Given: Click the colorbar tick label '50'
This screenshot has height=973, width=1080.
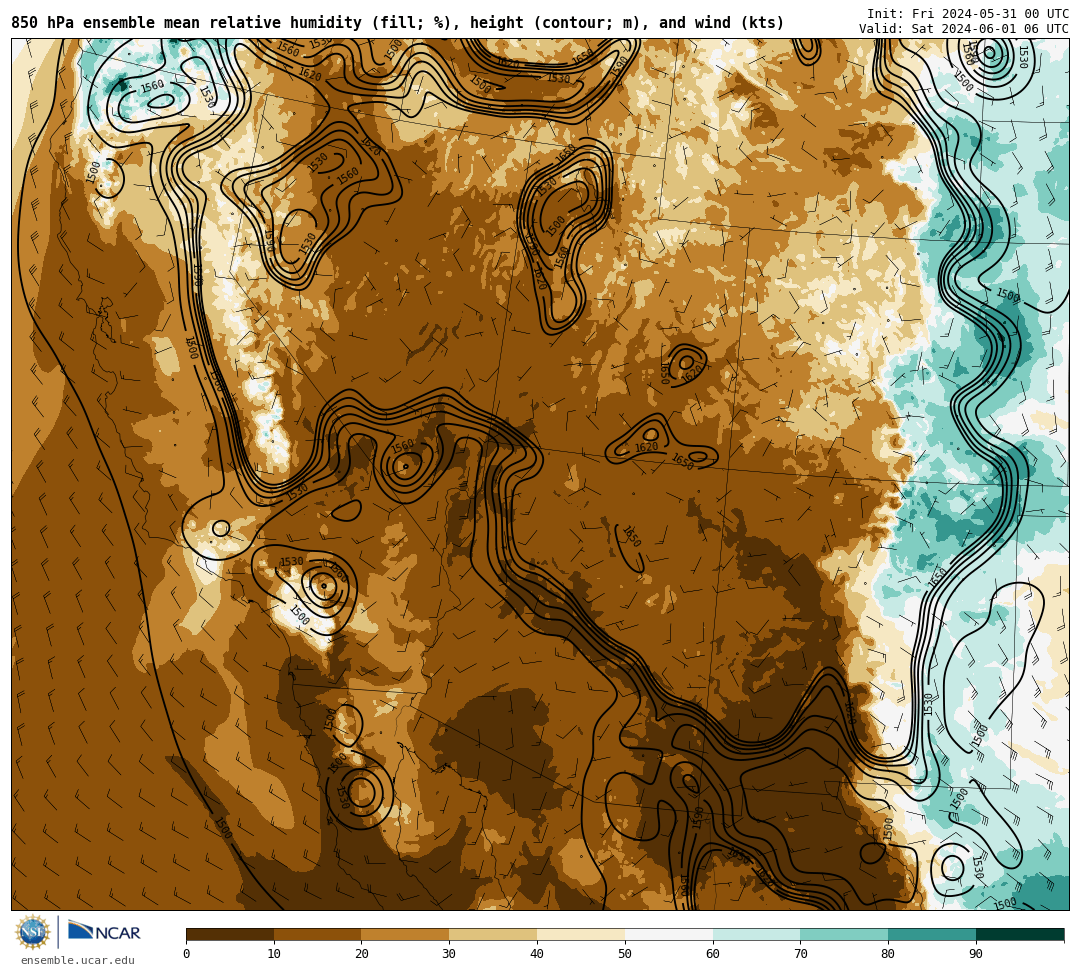Looking at the screenshot, I should 625,954.
